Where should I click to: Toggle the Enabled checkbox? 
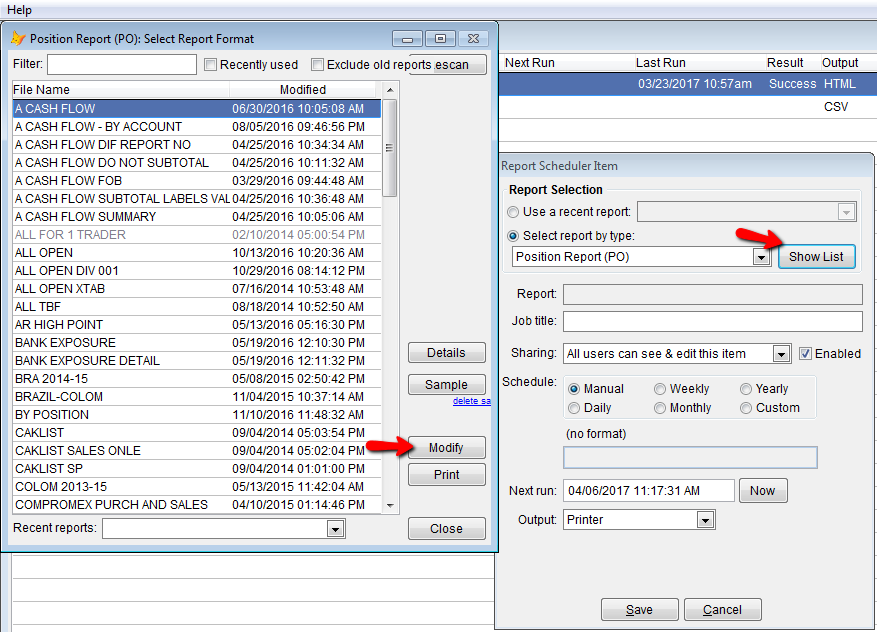click(805, 353)
